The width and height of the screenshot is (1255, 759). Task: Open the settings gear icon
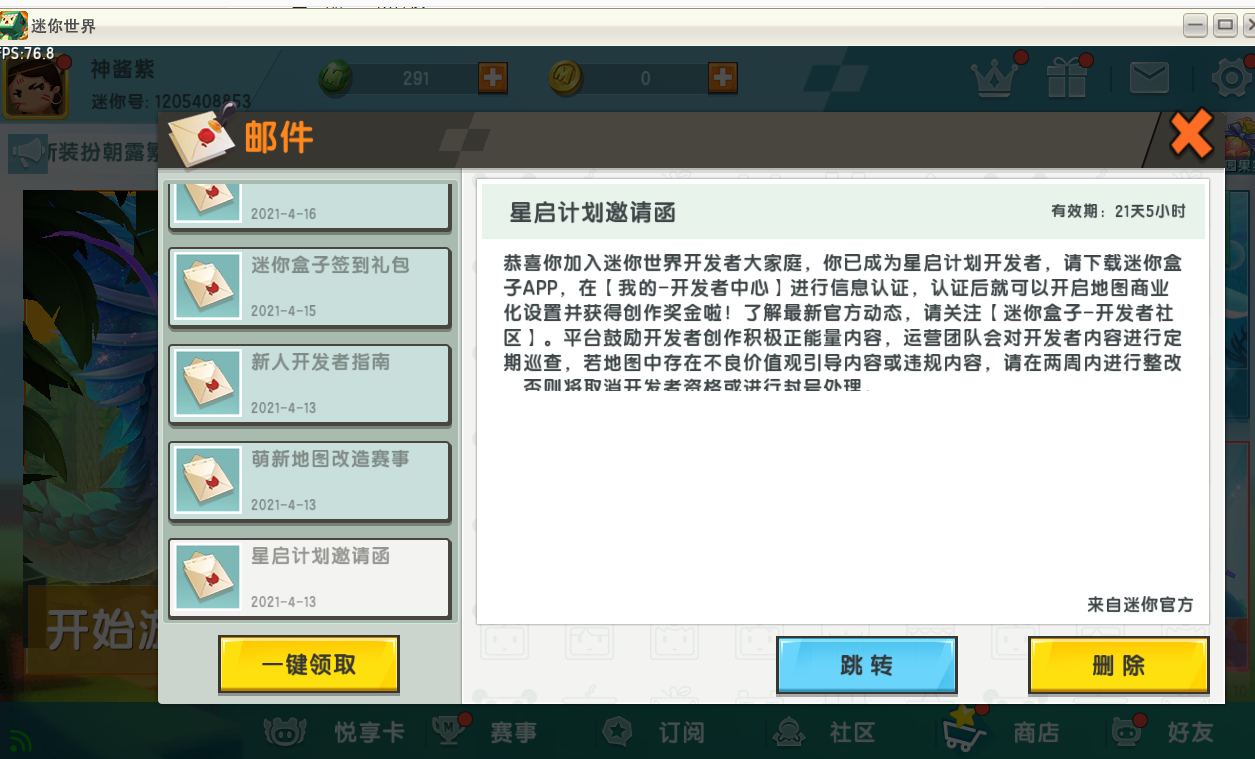(1232, 78)
